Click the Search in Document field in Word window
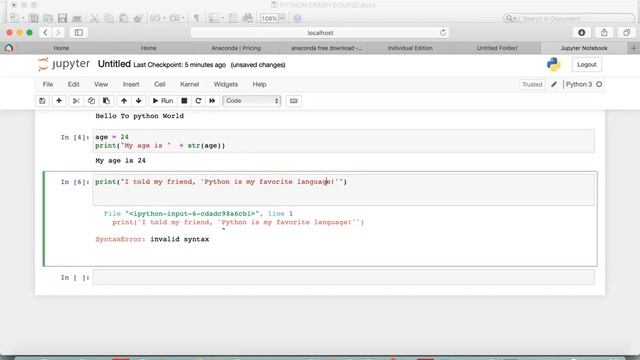The image size is (640, 360). click(x=569, y=18)
